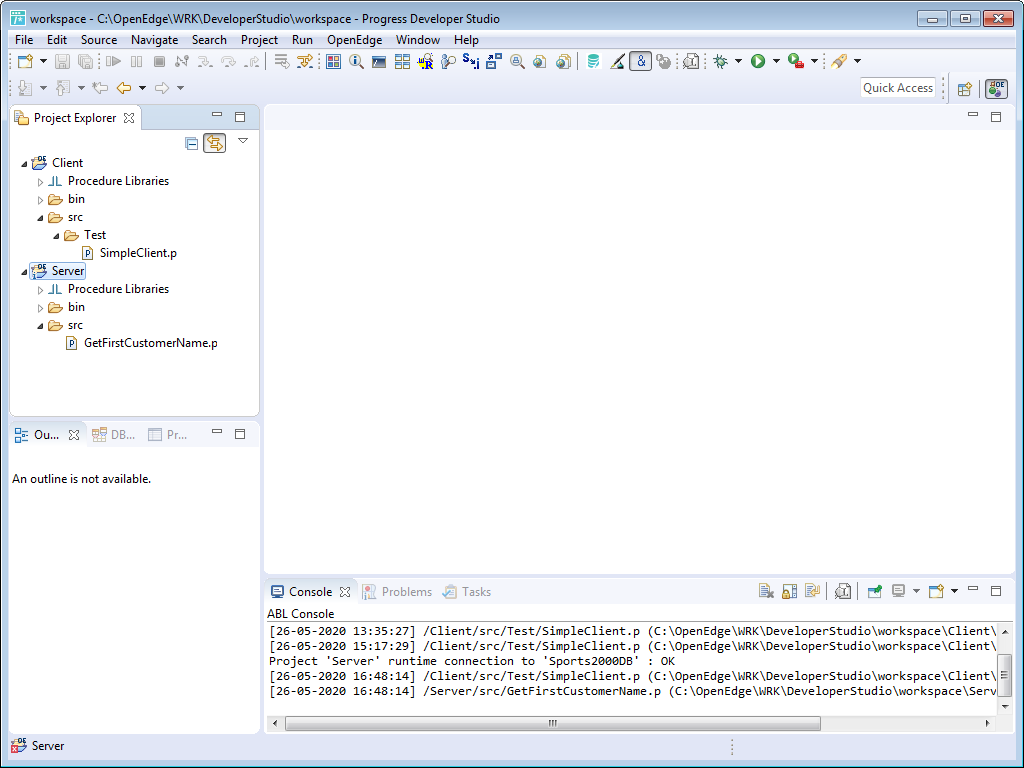Expand Client's Procedure Libraries node

click(40, 182)
